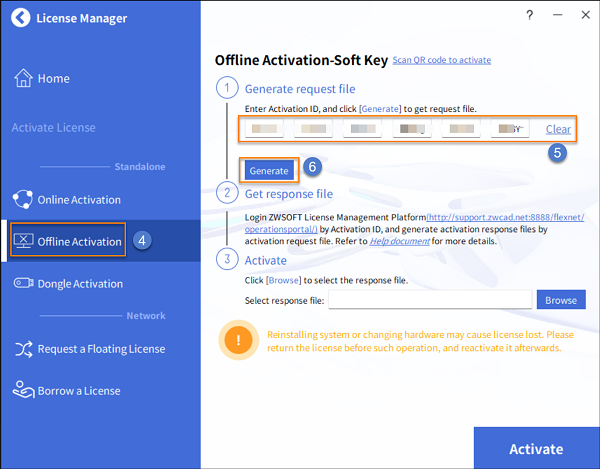Click the second Activation ID field
Image resolution: width=600 pixels, height=469 pixels.
(x=313, y=129)
